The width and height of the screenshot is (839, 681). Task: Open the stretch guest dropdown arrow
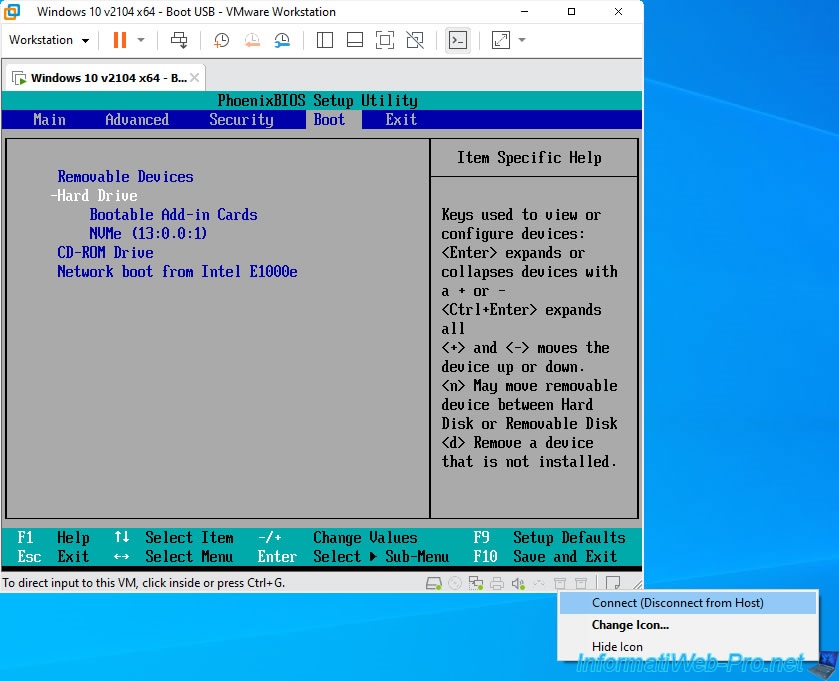tap(522, 40)
